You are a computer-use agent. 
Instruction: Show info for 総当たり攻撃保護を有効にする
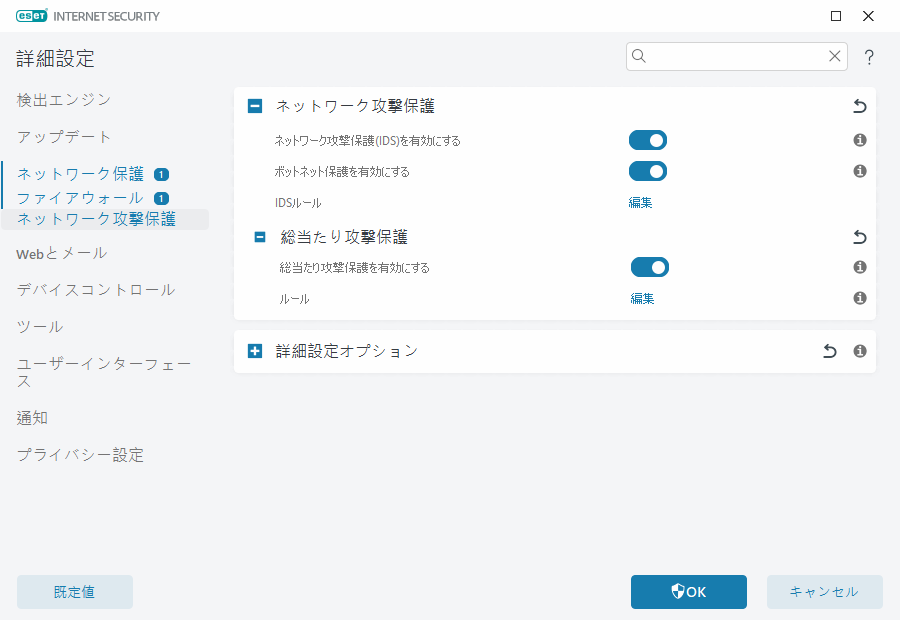pyautogui.click(x=859, y=268)
